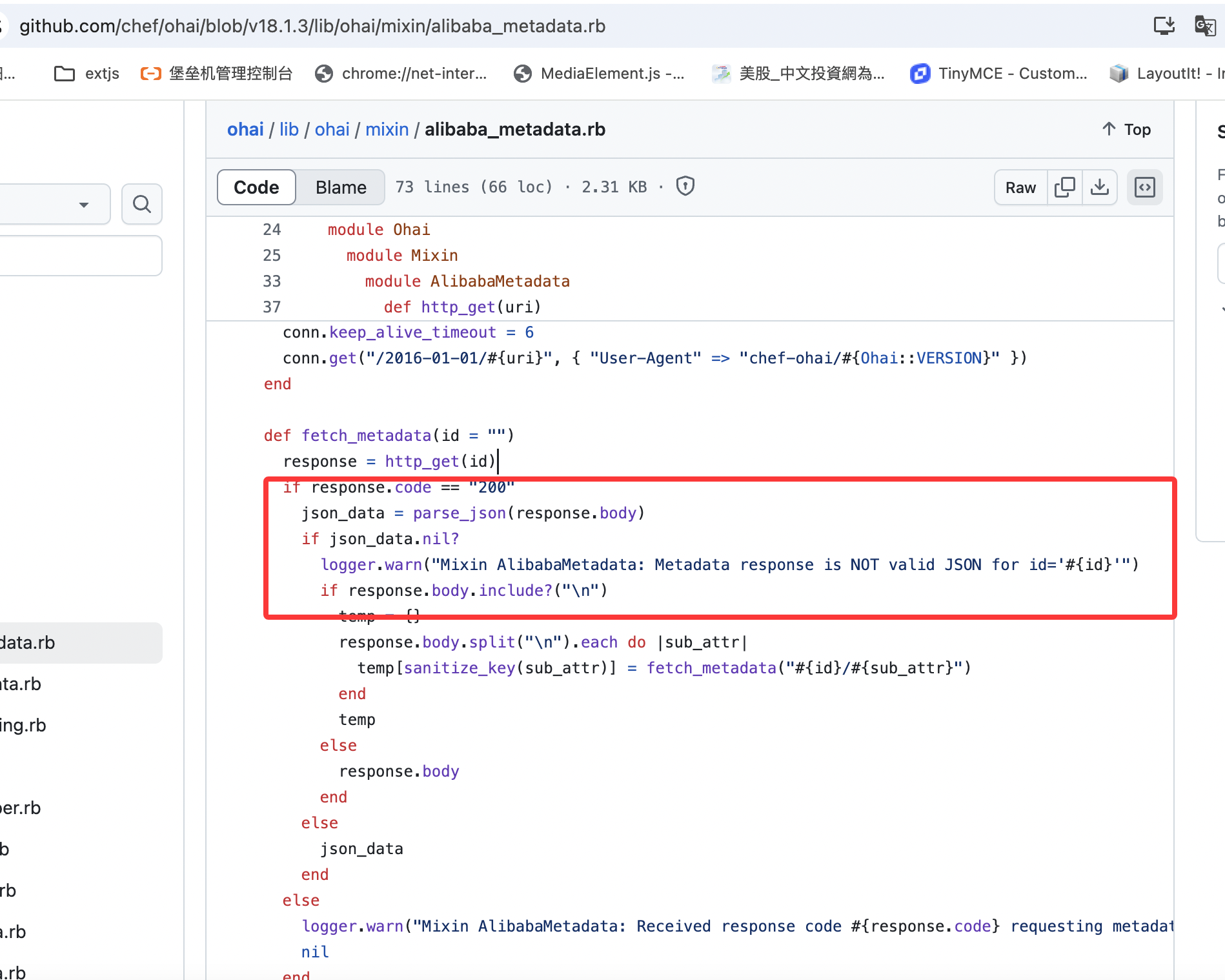Open the branch selector dropdown in sidebar
Screen dimensions: 1225x980
click(x=54, y=205)
